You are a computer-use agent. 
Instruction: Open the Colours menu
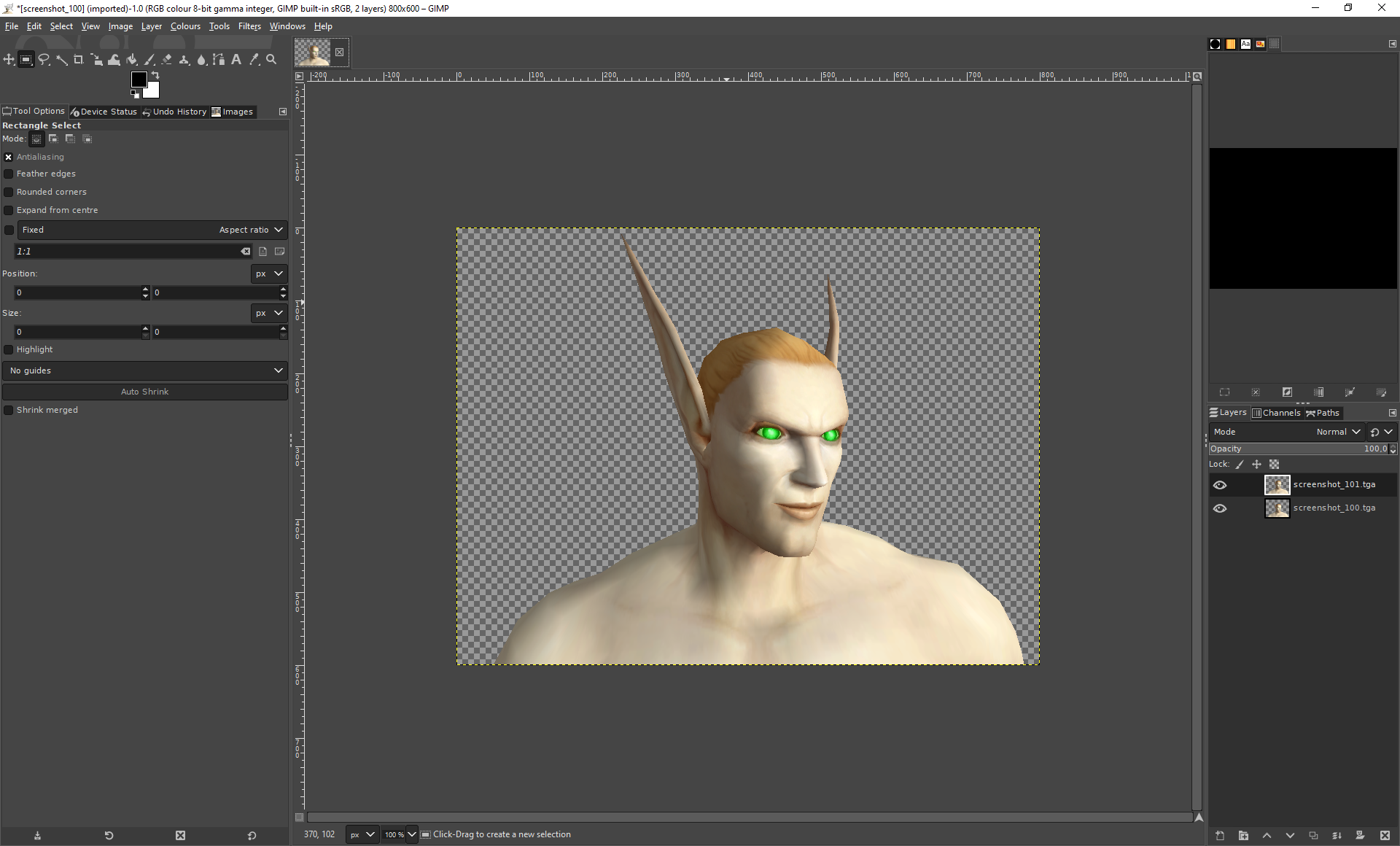pos(185,26)
